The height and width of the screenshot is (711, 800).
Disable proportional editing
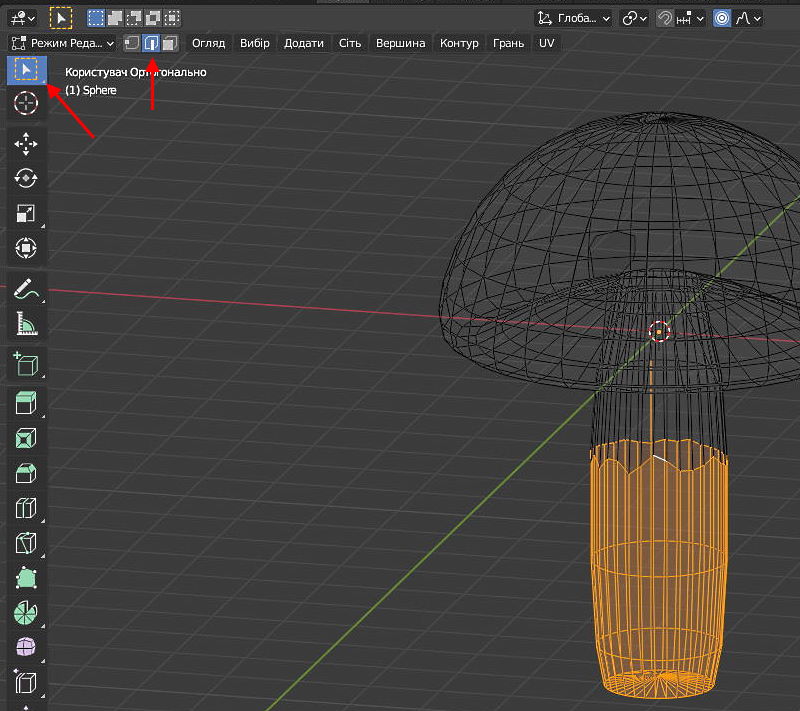pos(721,18)
